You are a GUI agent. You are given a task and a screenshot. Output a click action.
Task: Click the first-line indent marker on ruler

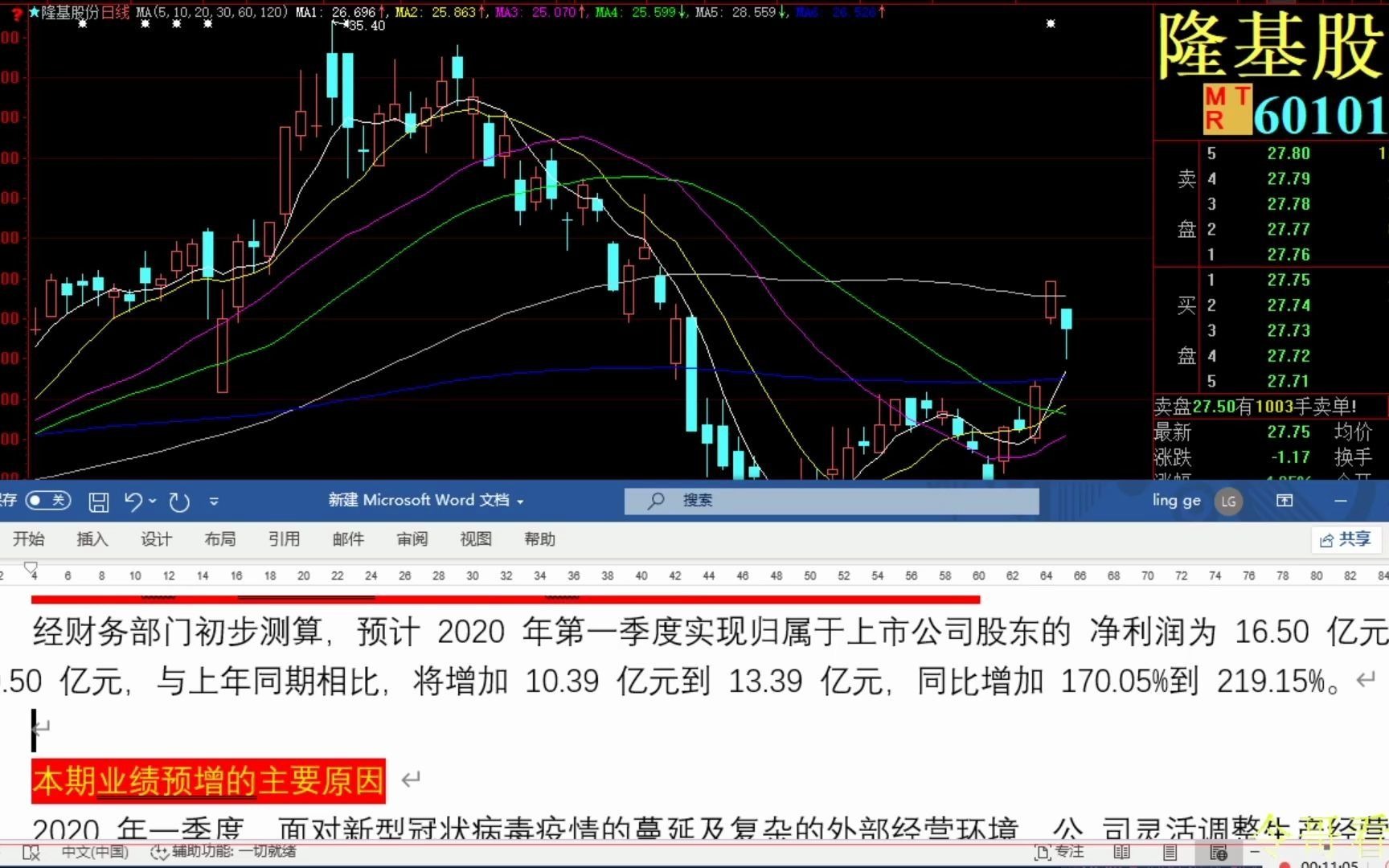click(31, 567)
